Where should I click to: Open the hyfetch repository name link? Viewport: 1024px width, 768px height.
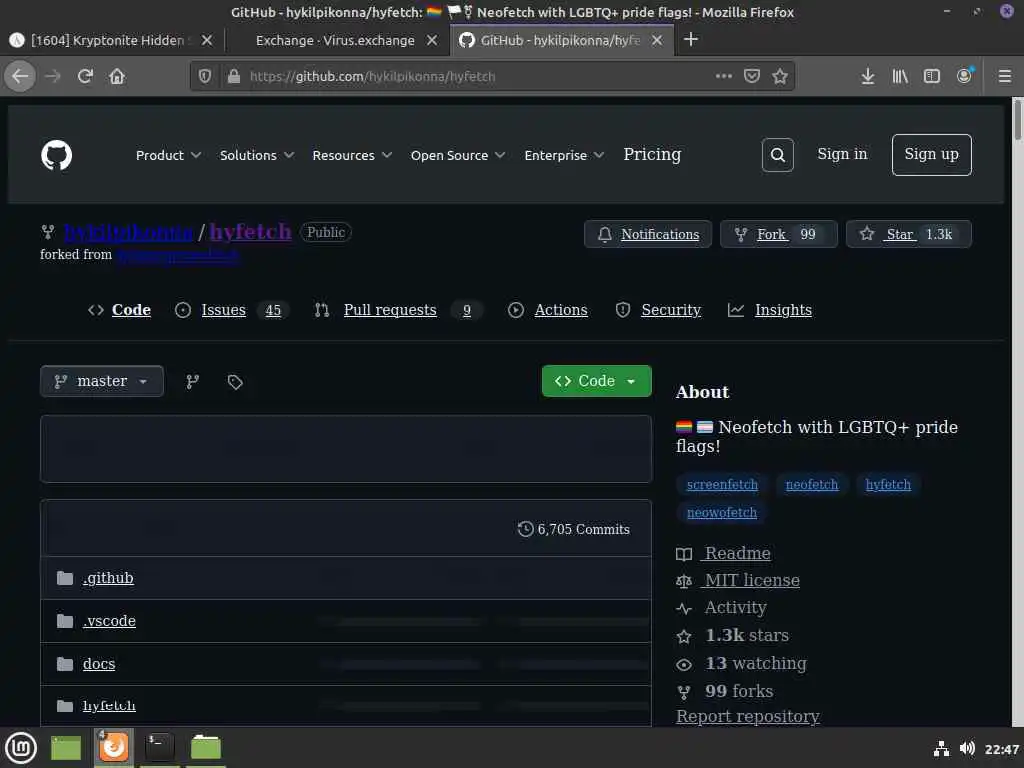click(250, 231)
